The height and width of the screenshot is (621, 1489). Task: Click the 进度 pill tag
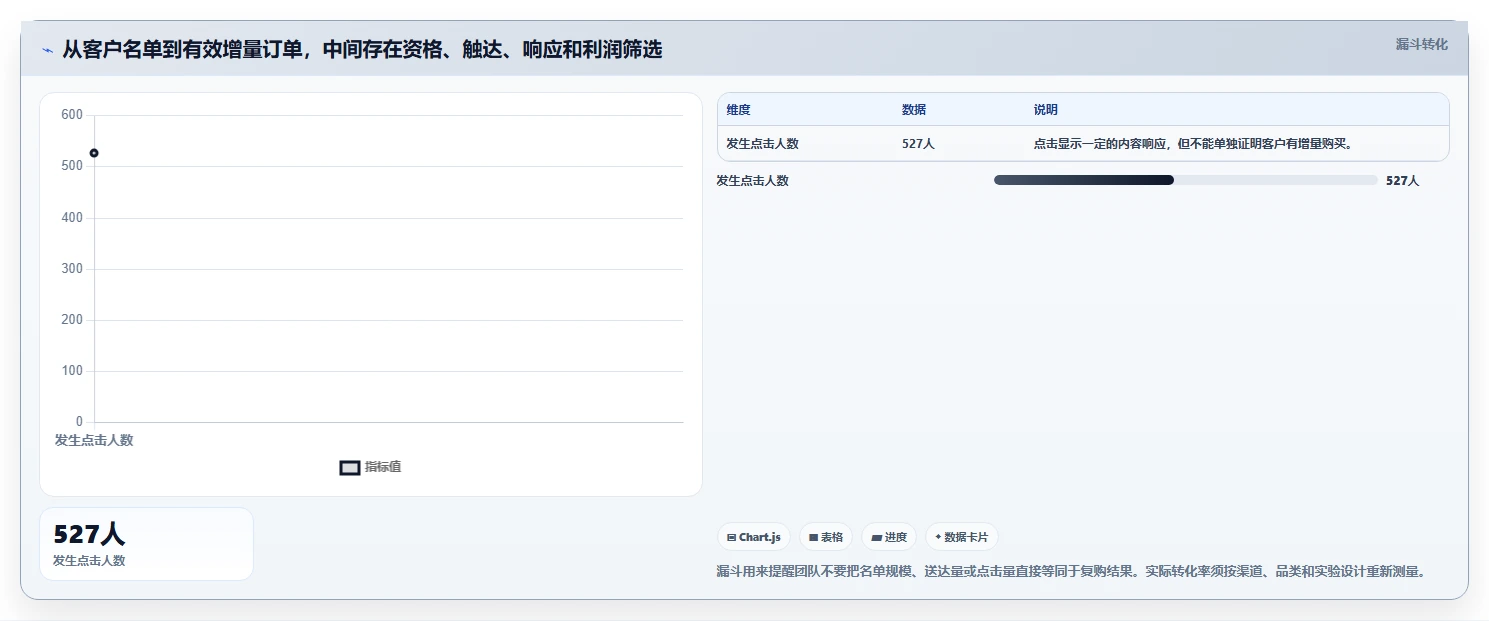[889, 537]
